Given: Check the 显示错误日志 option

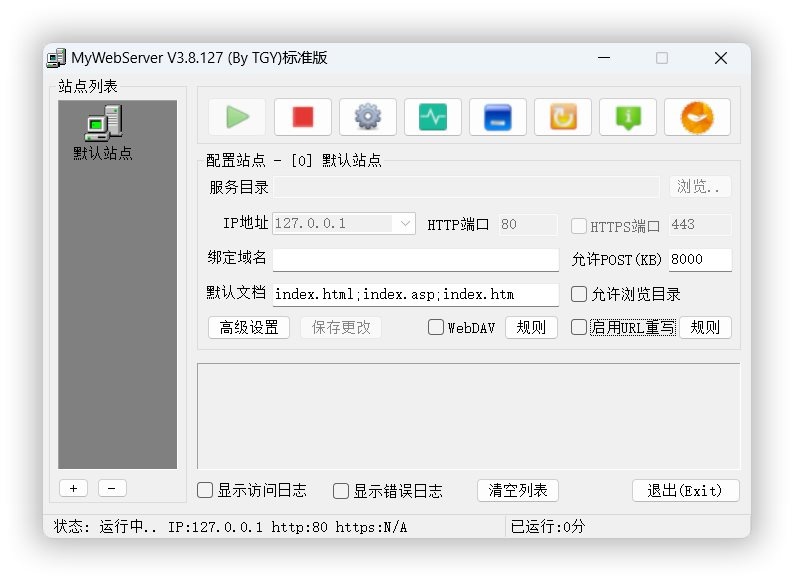Looking at the screenshot, I should tap(341, 490).
